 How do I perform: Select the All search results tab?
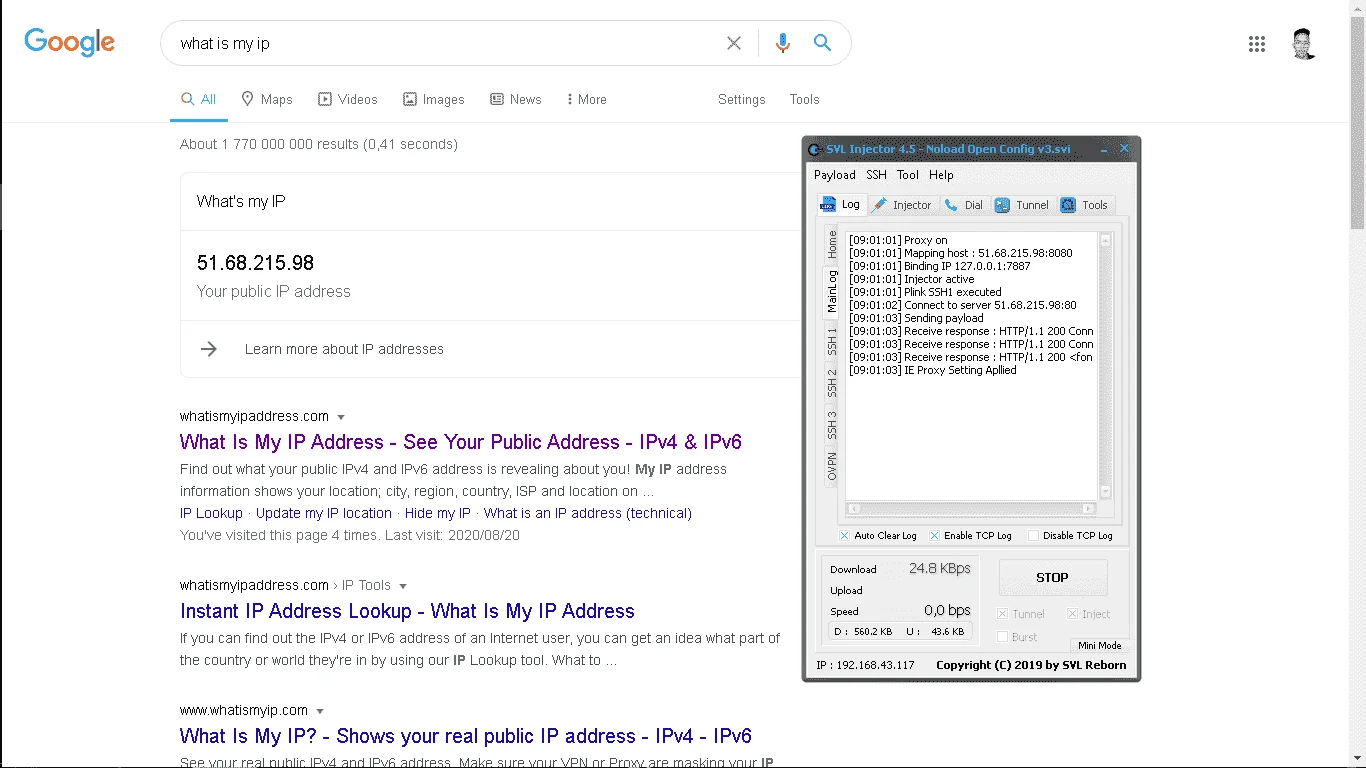[198, 99]
